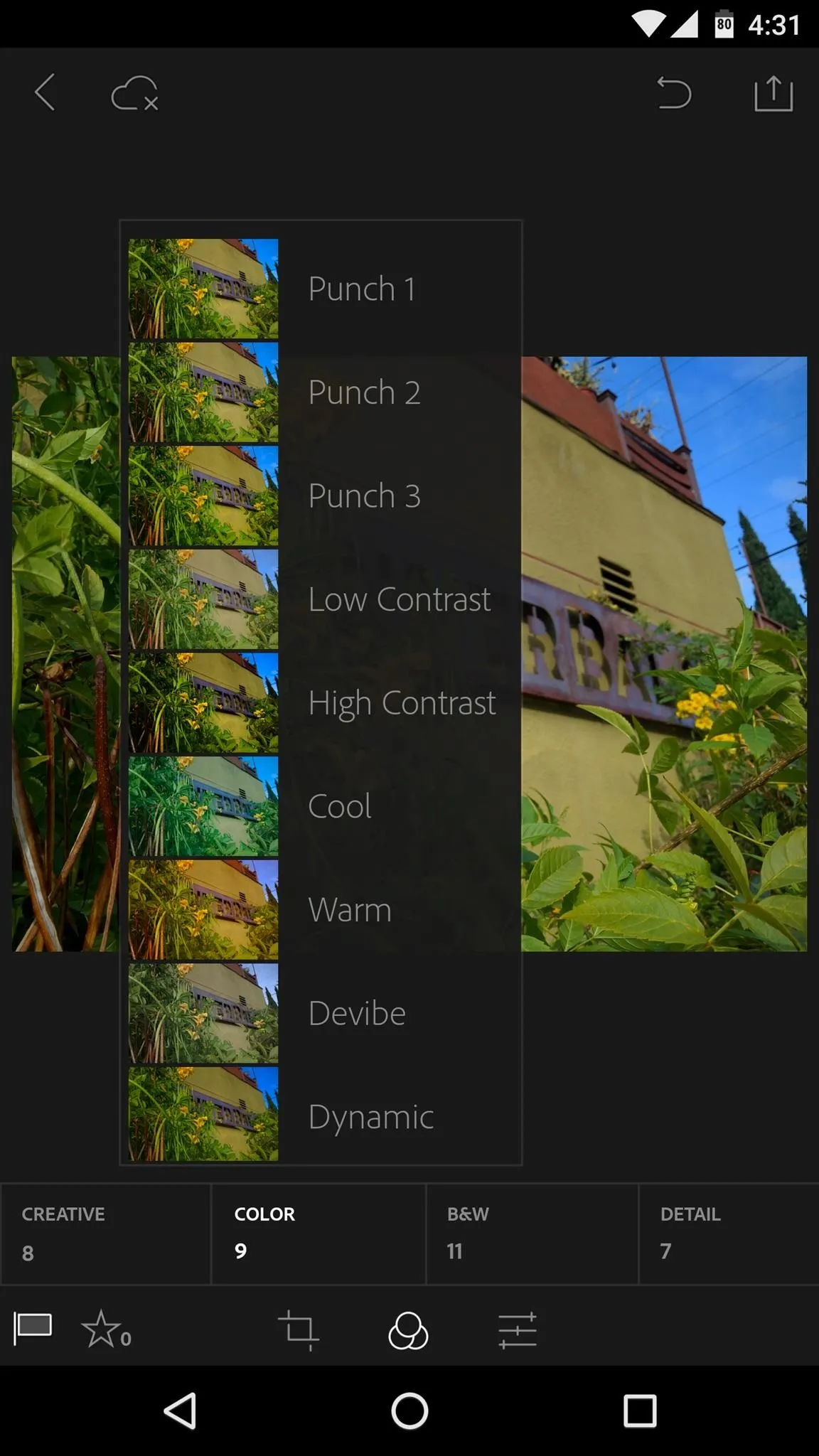
Task: Select the crop tool icon
Action: (298, 1329)
